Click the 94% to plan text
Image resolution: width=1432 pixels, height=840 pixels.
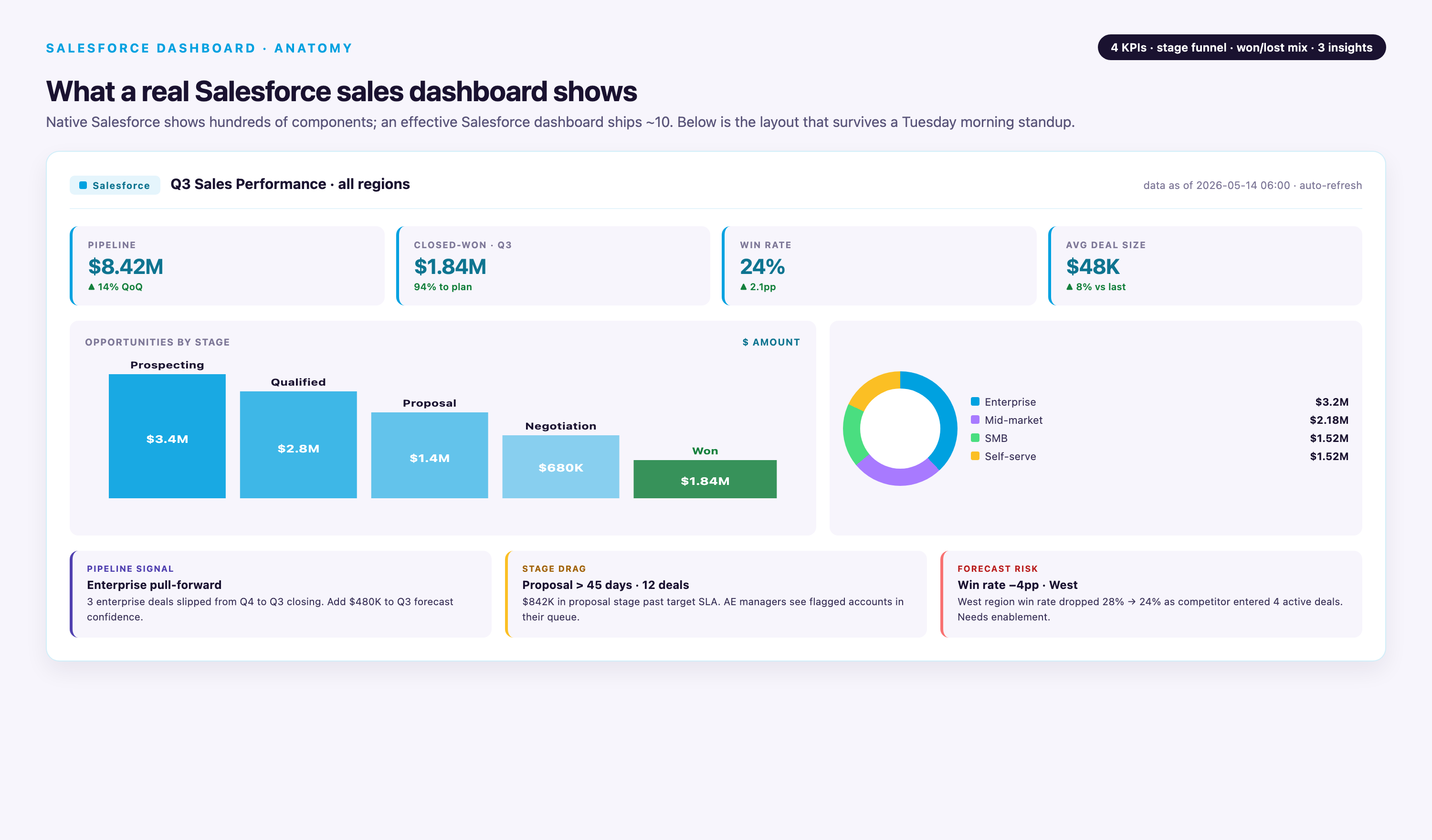point(442,287)
